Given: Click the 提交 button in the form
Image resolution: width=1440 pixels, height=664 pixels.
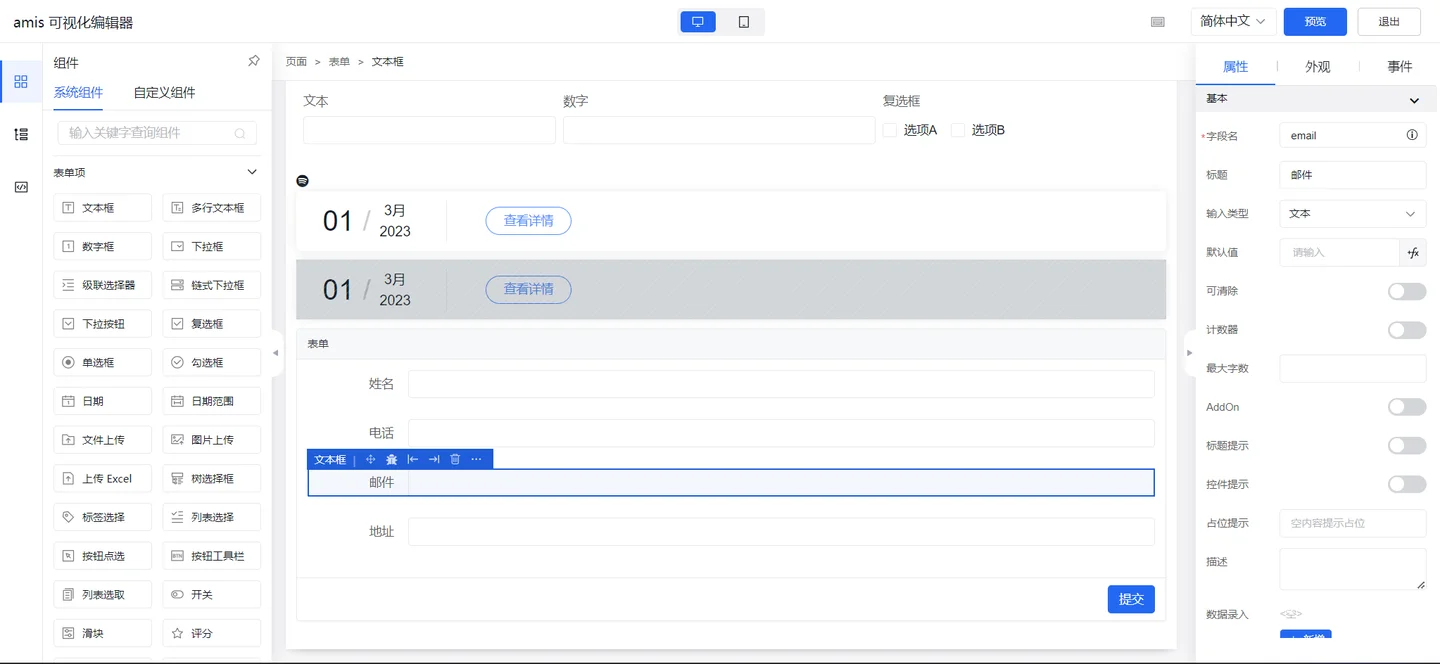Looking at the screenshot, I should click(1131, 599).
